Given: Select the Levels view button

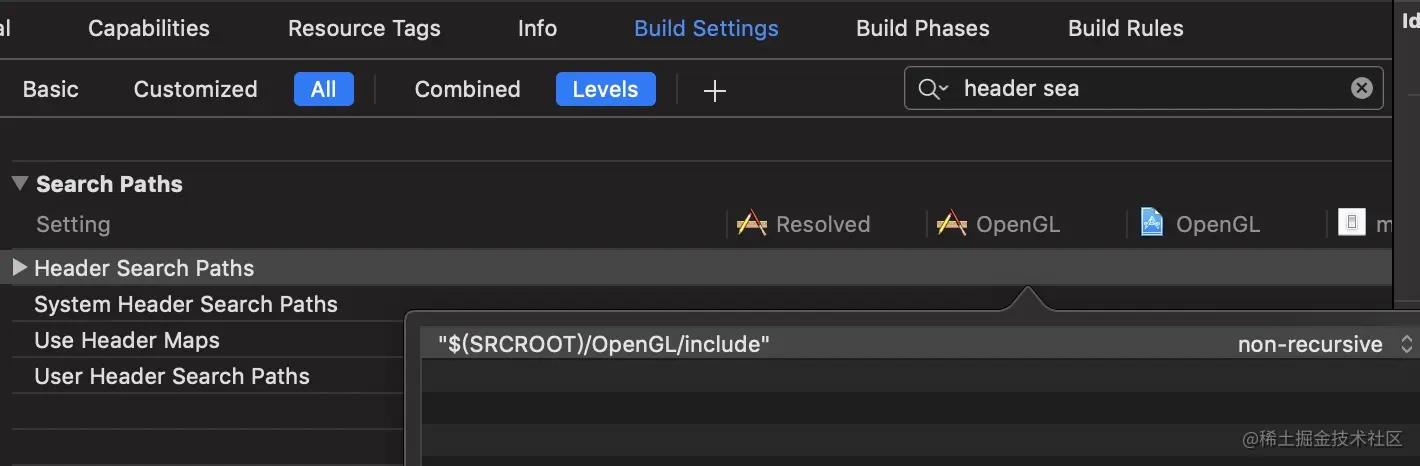Looking at the screenshot, I should click(x=605, y=89).
